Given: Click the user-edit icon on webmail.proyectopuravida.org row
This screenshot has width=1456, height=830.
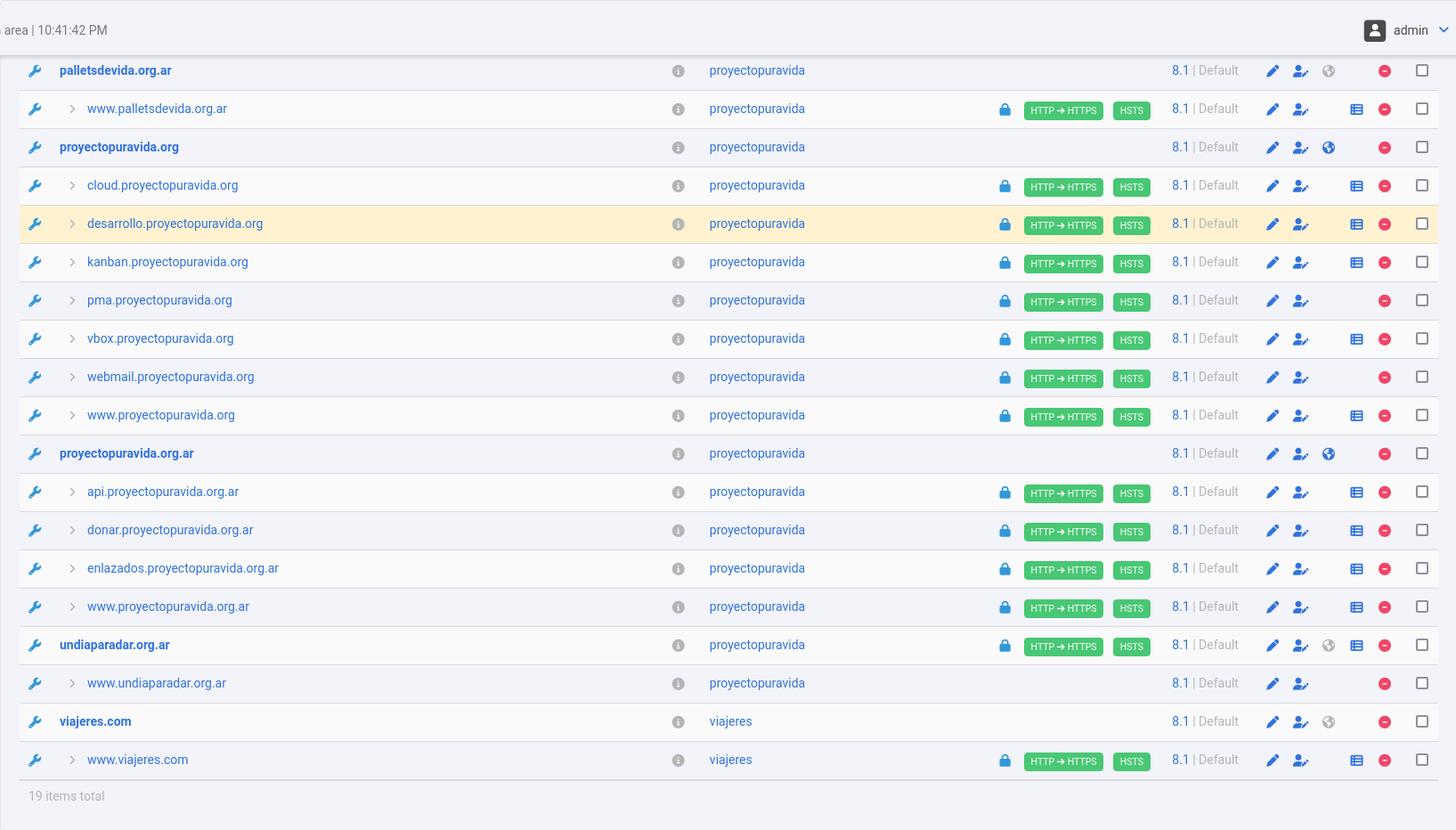Looking at the screenshot, I should [x=1300, y=378].
